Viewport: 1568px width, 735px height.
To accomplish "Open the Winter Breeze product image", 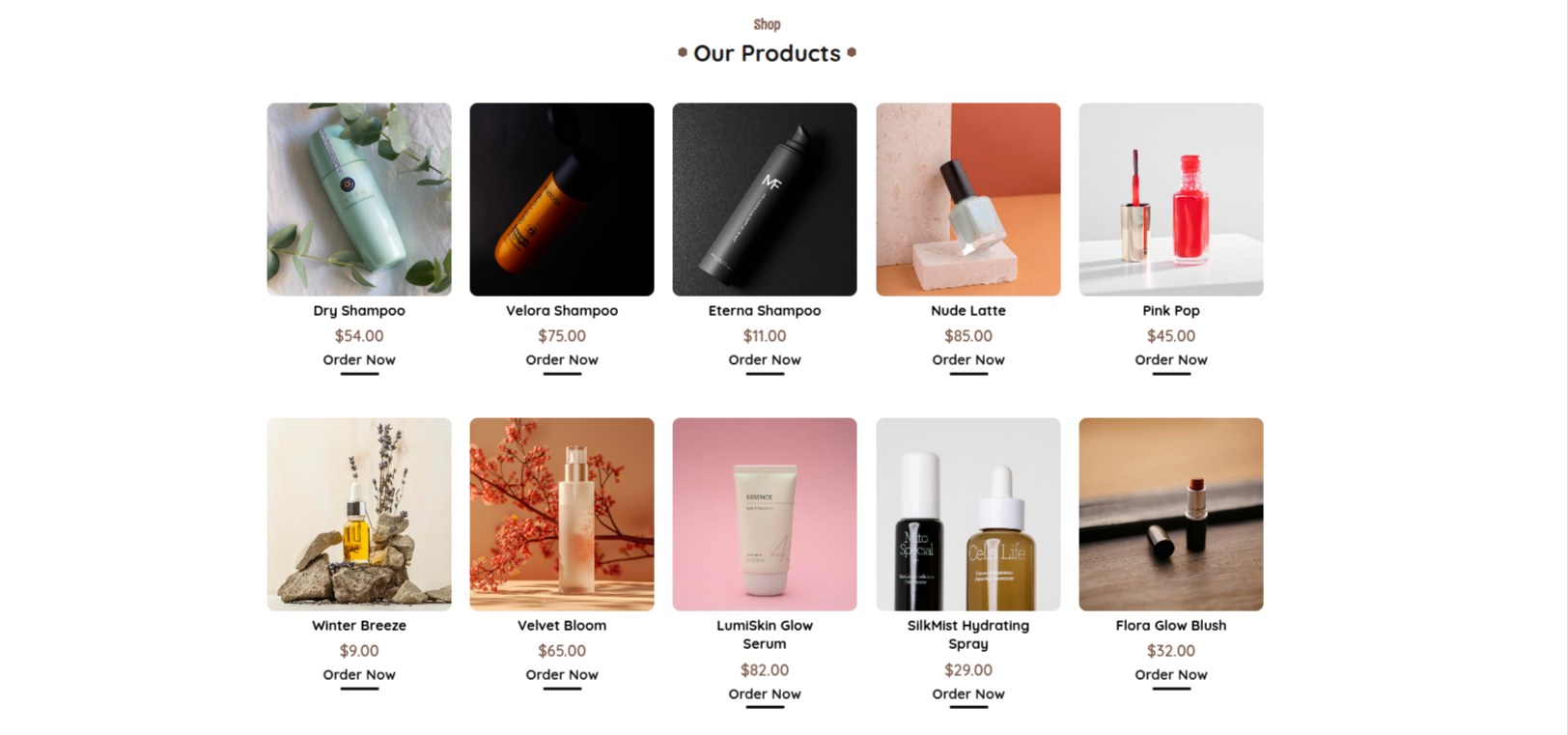I will [x=359, y=514].
